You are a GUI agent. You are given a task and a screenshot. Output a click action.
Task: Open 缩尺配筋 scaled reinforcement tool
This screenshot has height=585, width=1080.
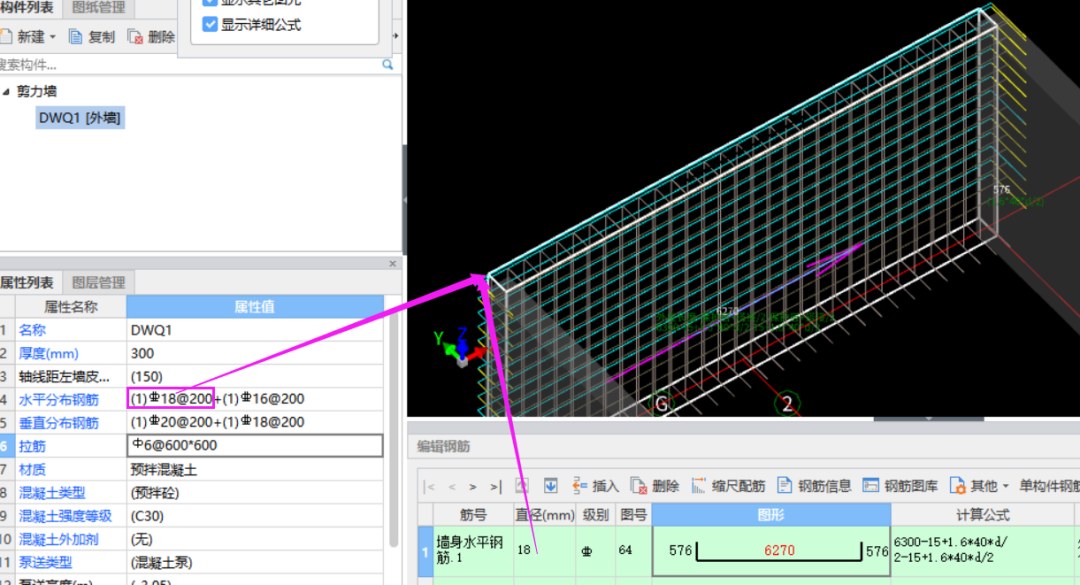click(x=699, y=486)
